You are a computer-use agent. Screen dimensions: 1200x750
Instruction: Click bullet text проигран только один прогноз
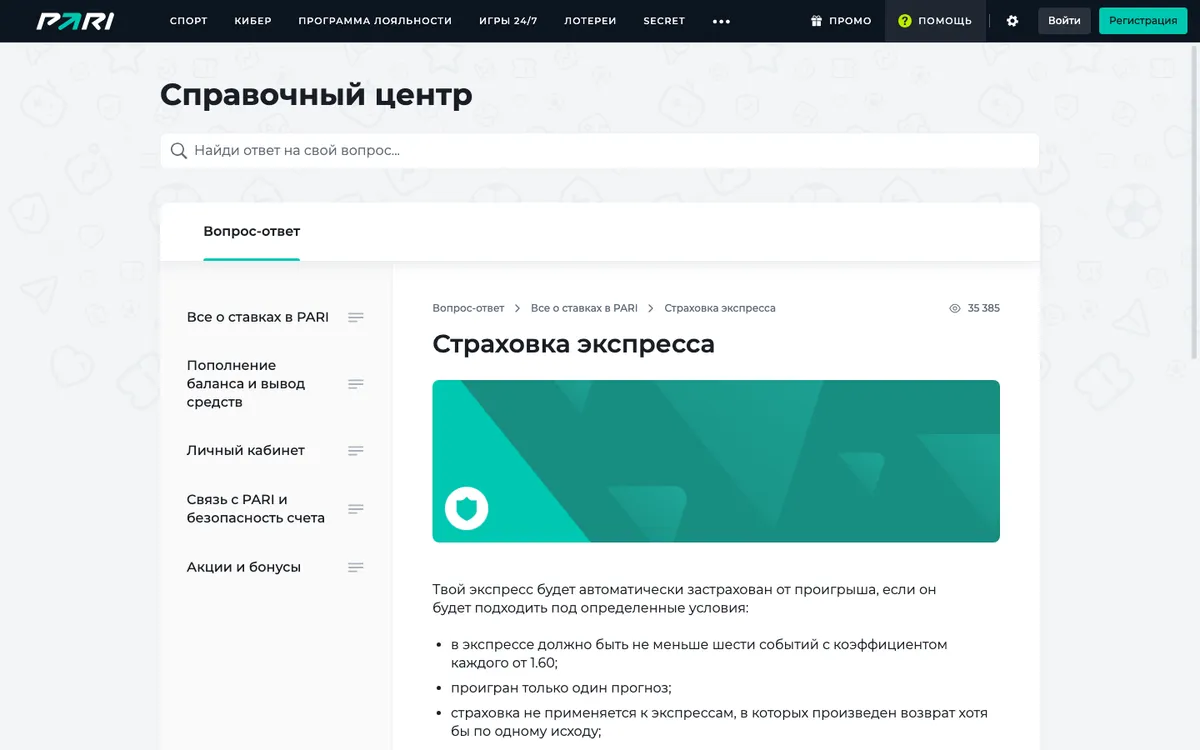(561, 688)
